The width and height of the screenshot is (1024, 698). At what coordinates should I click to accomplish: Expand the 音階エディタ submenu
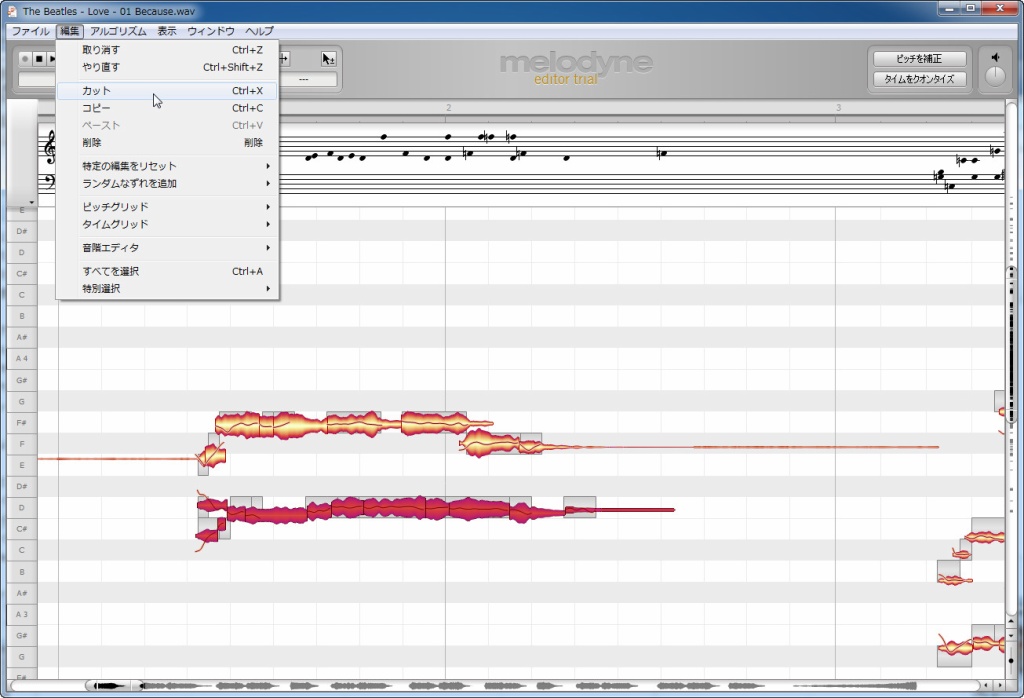pos(168,247)
